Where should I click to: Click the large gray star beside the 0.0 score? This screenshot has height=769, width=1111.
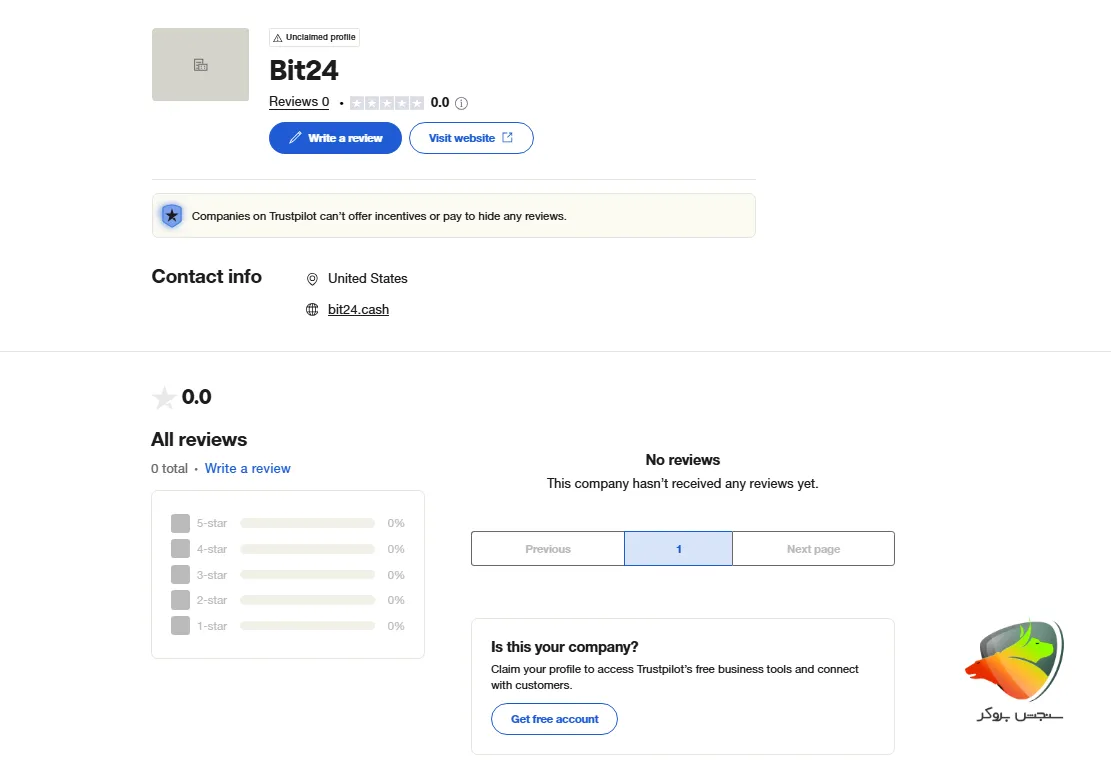165,397
